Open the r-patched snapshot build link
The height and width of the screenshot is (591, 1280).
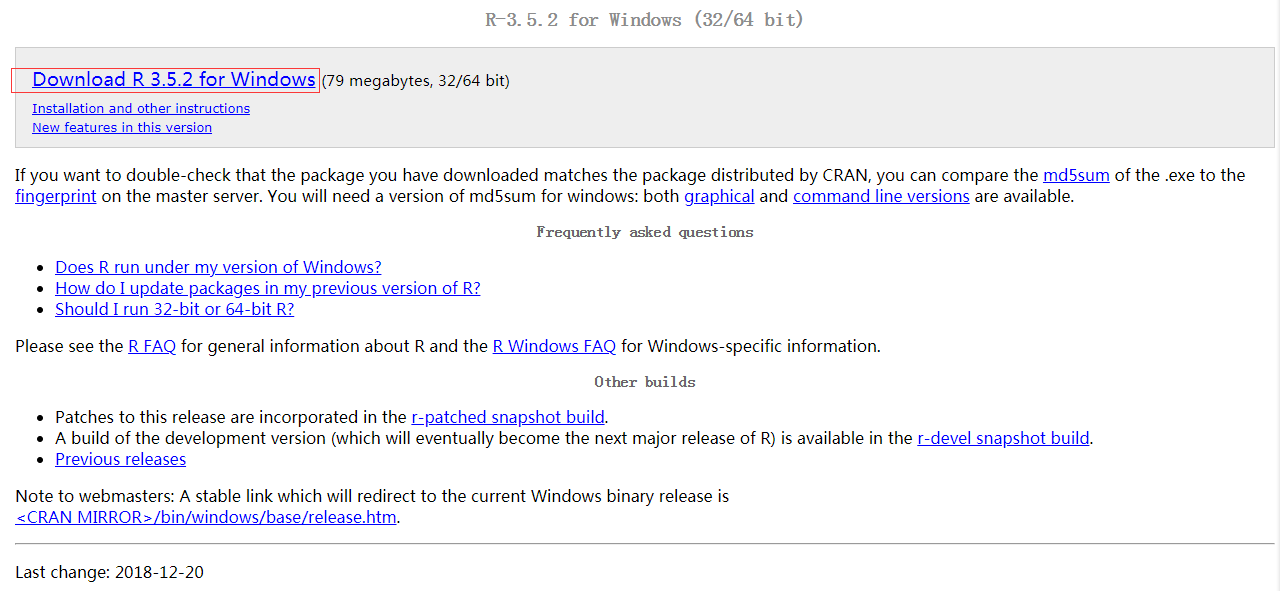coord(508,417)
